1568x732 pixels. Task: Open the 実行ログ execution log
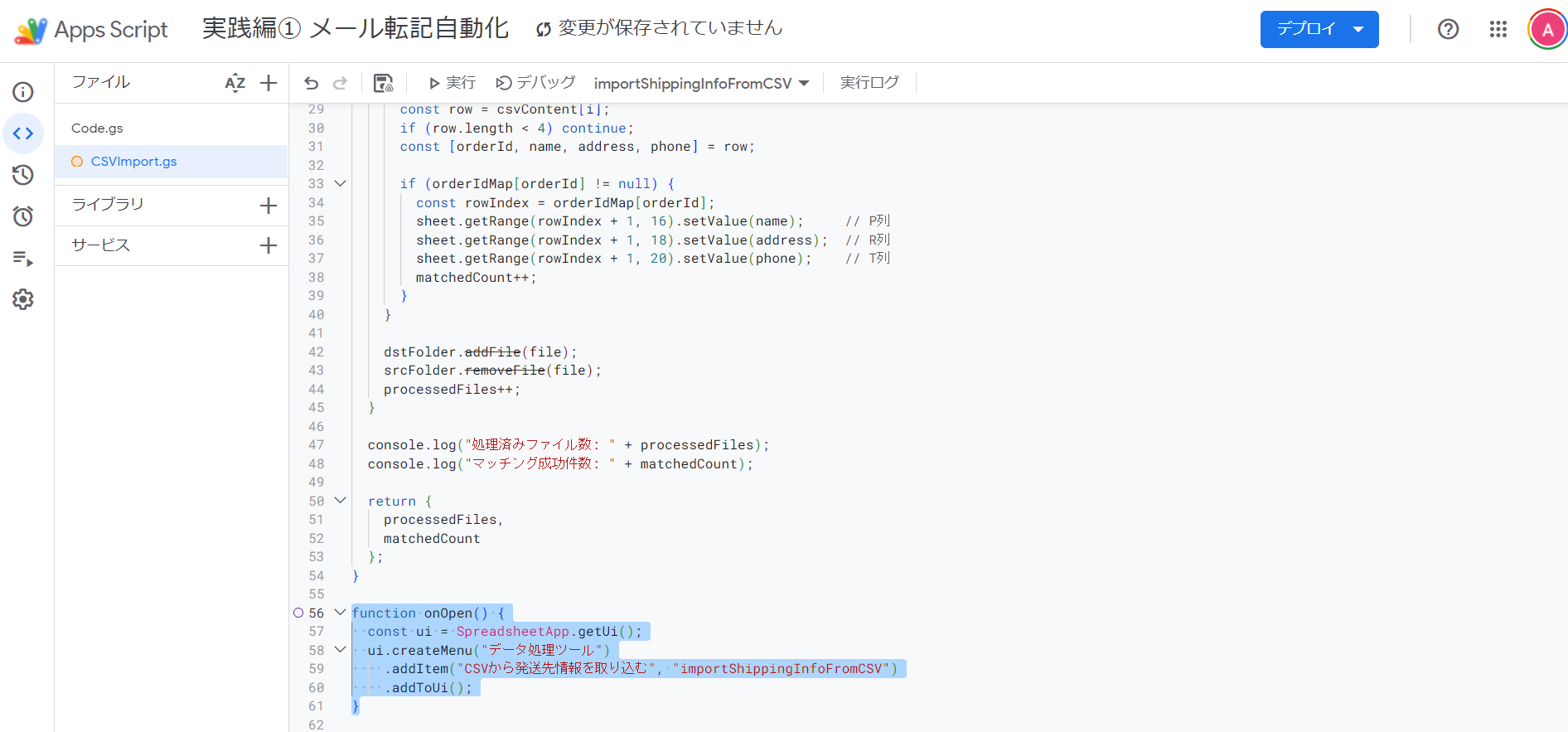(869, 83)
